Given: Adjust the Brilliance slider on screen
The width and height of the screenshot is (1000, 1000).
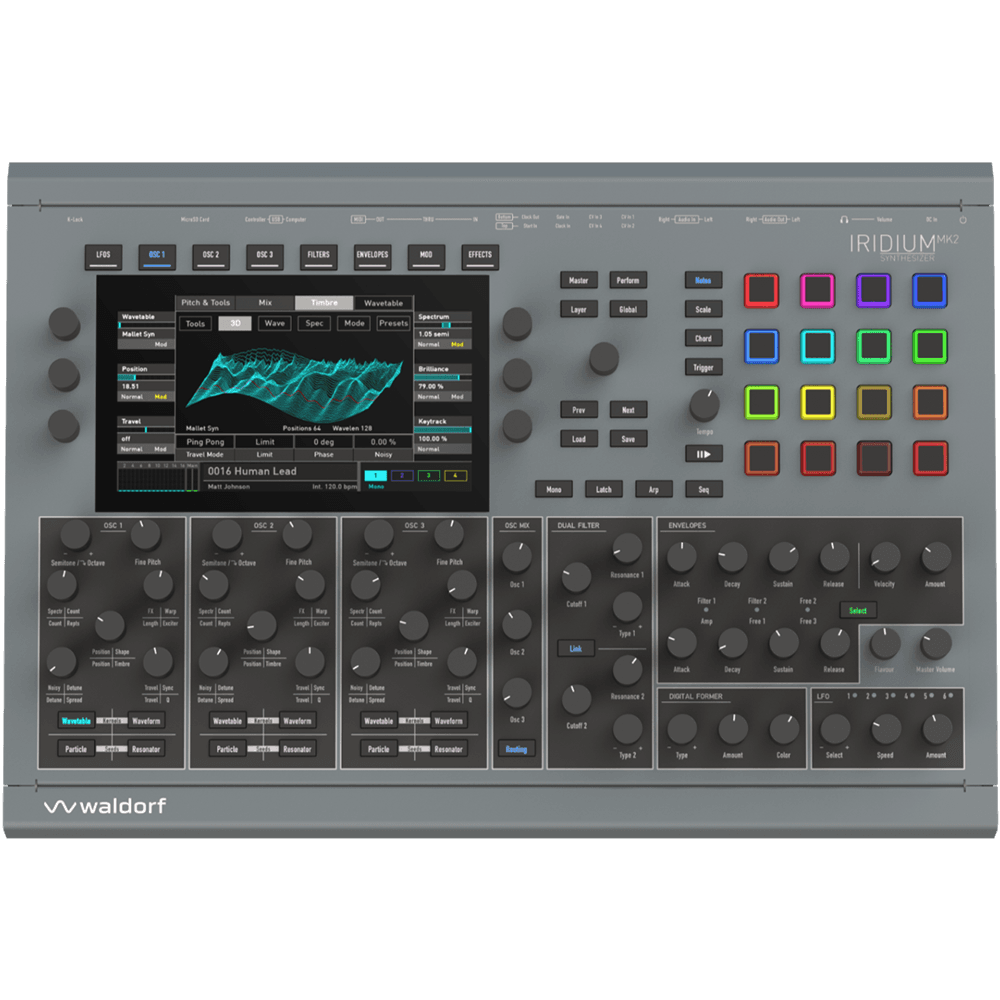Looking at the screenshot, I should pos(443,378).
